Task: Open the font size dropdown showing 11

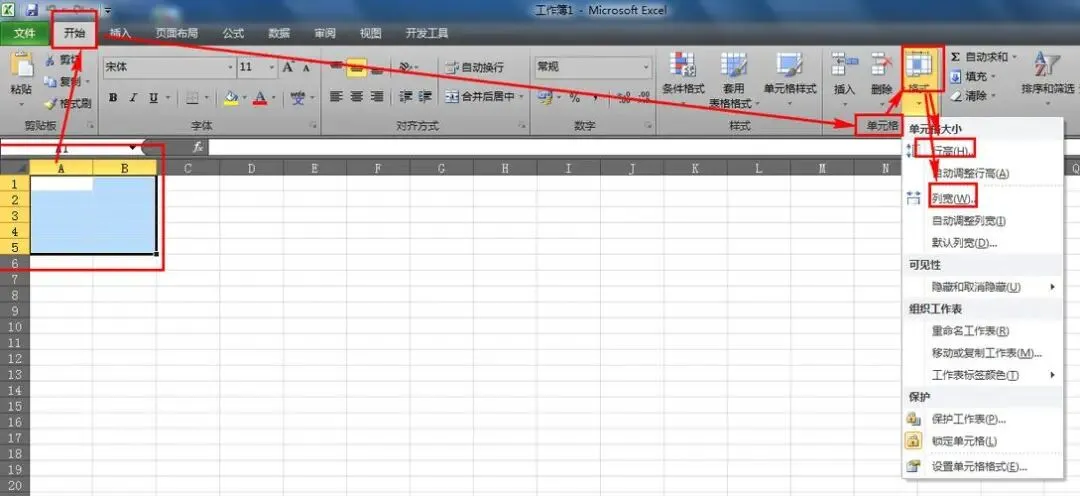Action: point(272,68)
